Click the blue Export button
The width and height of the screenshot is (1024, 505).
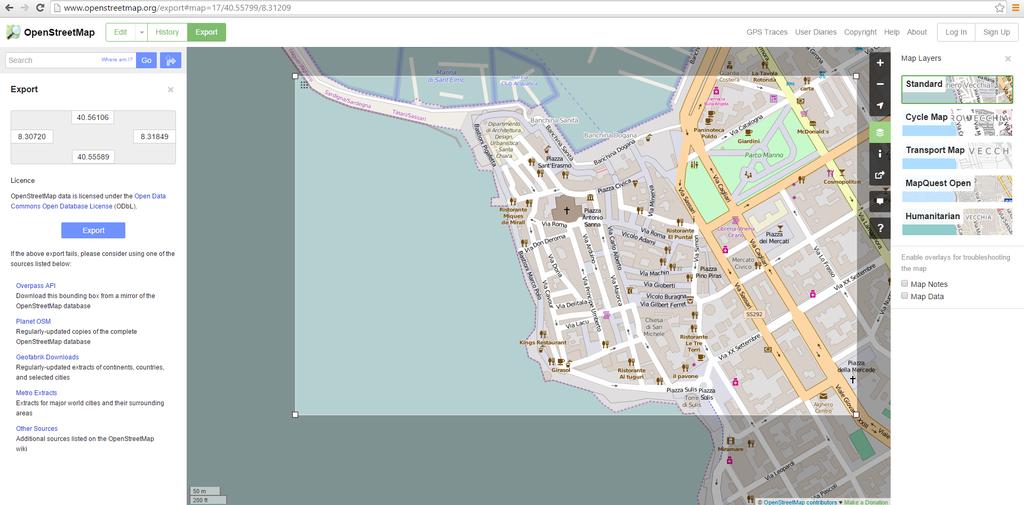tap(93, 231)
